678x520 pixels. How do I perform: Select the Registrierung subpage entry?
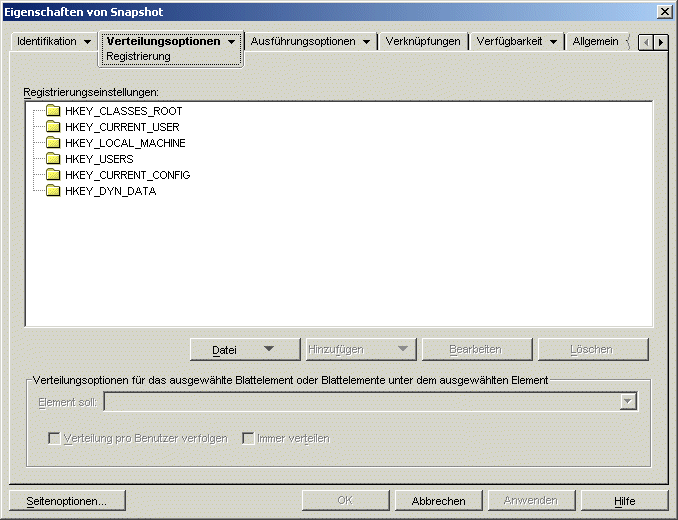pos(138,57)
